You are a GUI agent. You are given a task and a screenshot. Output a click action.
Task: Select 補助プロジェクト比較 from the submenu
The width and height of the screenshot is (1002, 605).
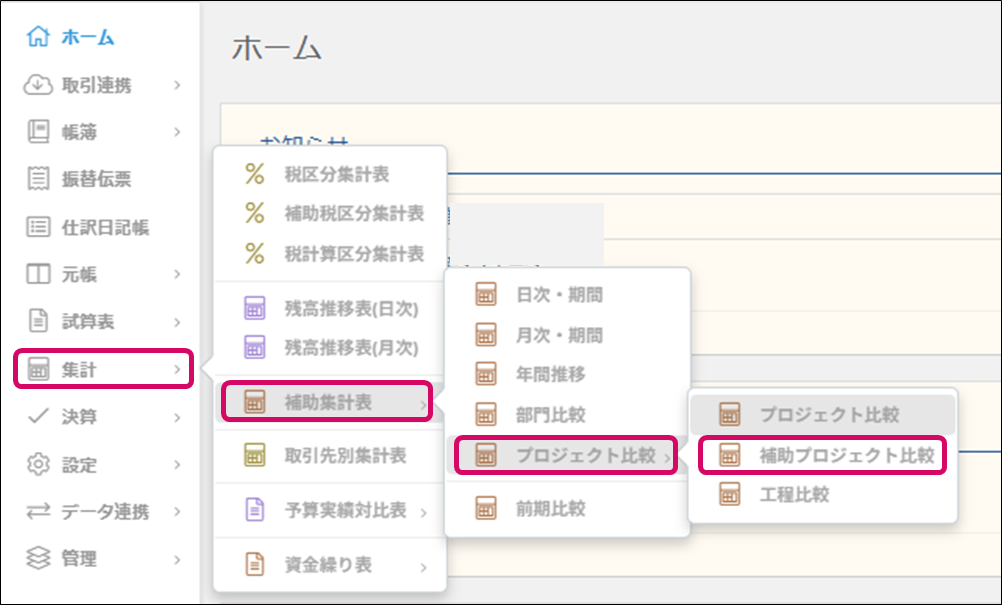(x=846, y=455)
